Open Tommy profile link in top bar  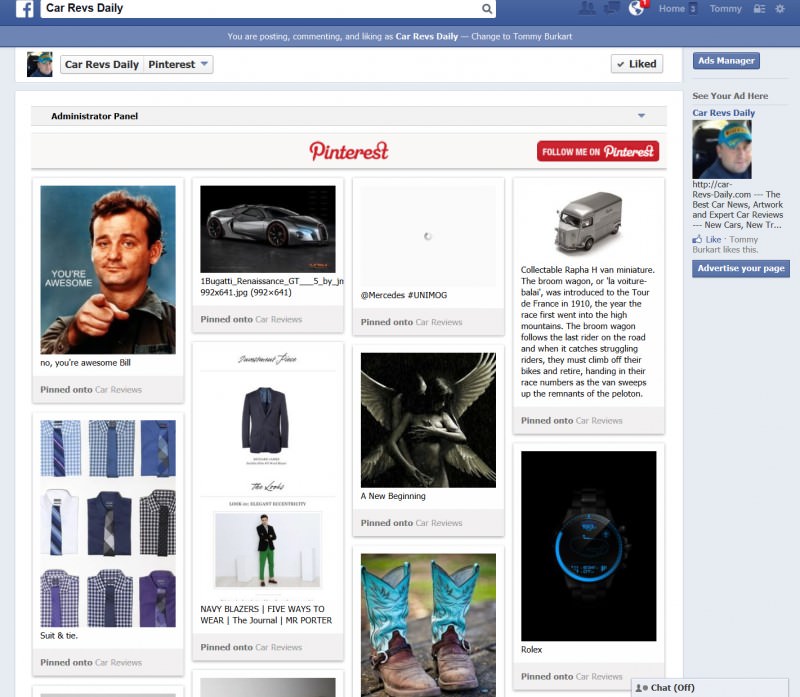tap(726, 9)
